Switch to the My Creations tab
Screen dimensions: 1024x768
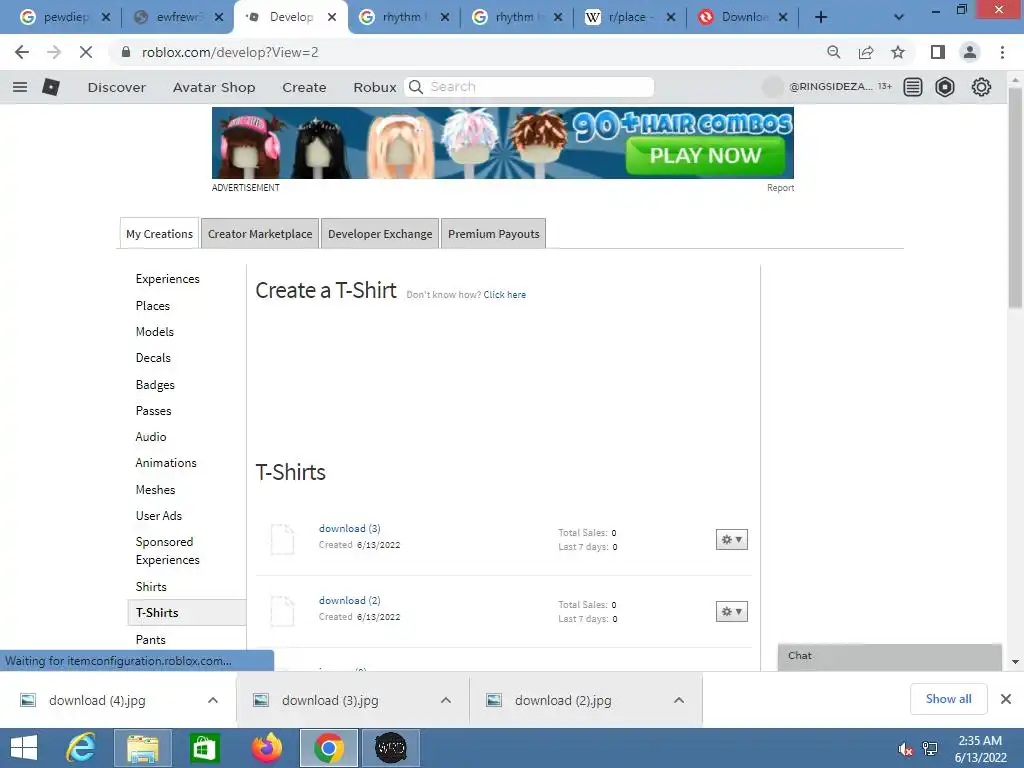159,234
